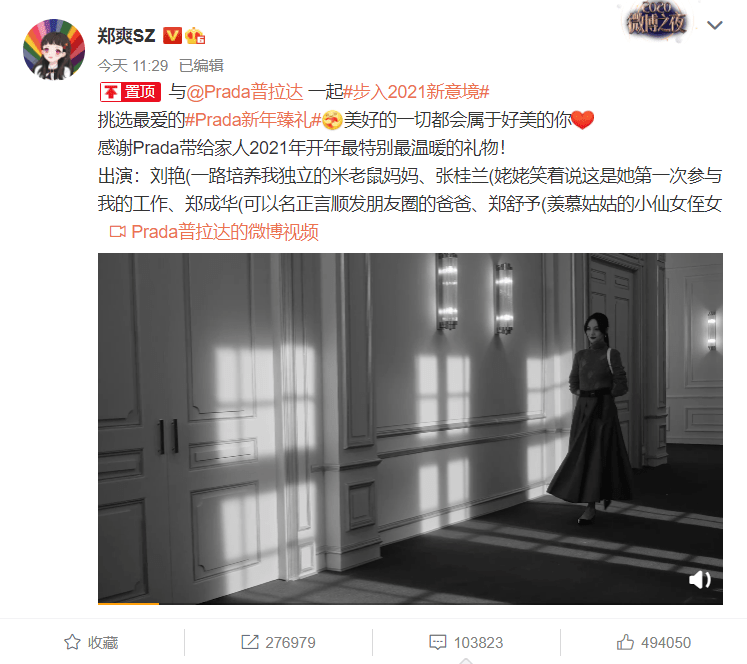Click the 郑爽SZ profile avatar
The image size is (747, 664).
tap(54, 49)
